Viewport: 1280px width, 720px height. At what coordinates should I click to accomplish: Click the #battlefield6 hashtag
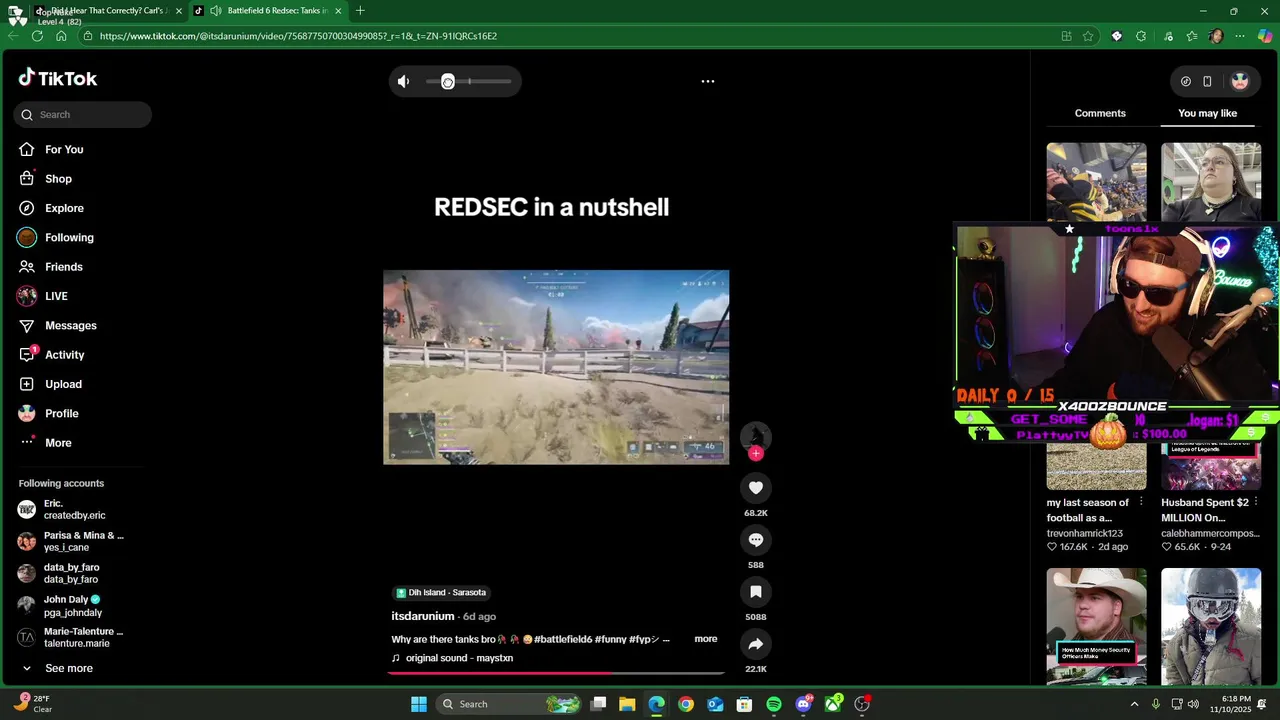point(563,639)
